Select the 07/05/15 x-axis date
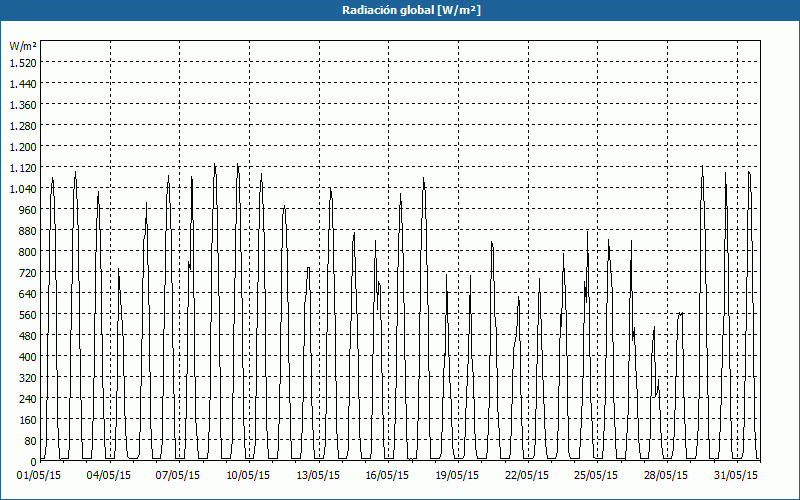The image size is (800, 500). coord(180,475)
